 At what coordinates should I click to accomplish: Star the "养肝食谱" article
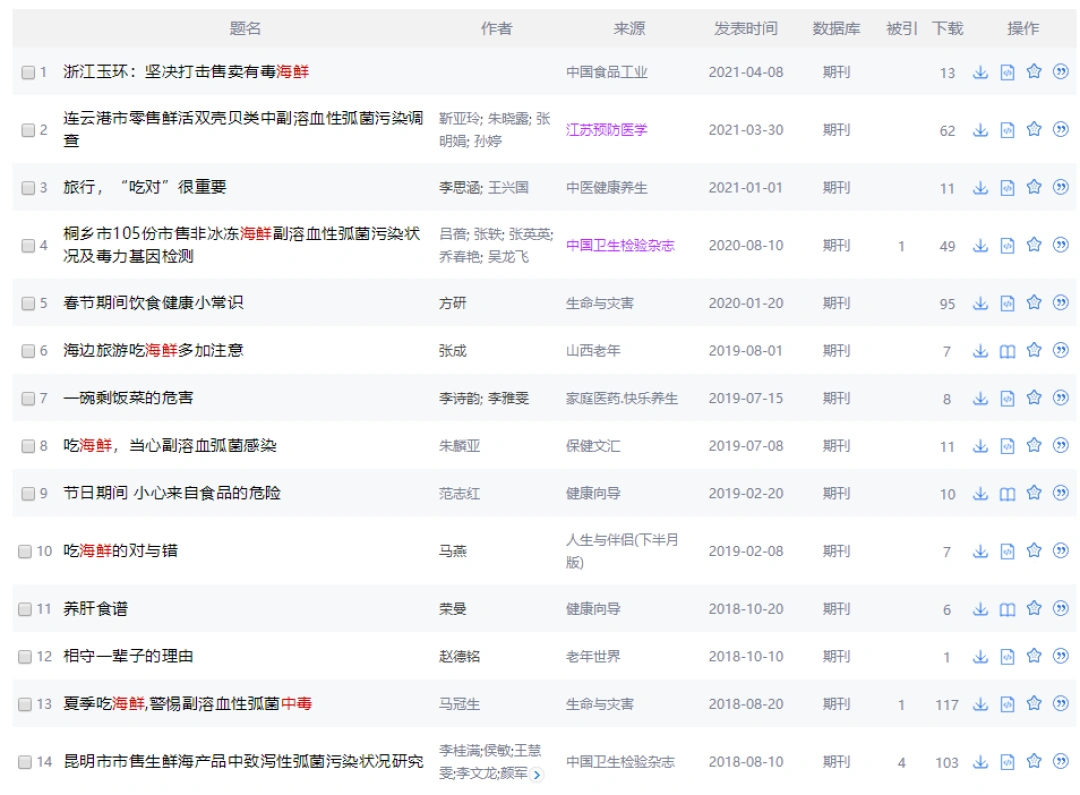(1033, 608)
